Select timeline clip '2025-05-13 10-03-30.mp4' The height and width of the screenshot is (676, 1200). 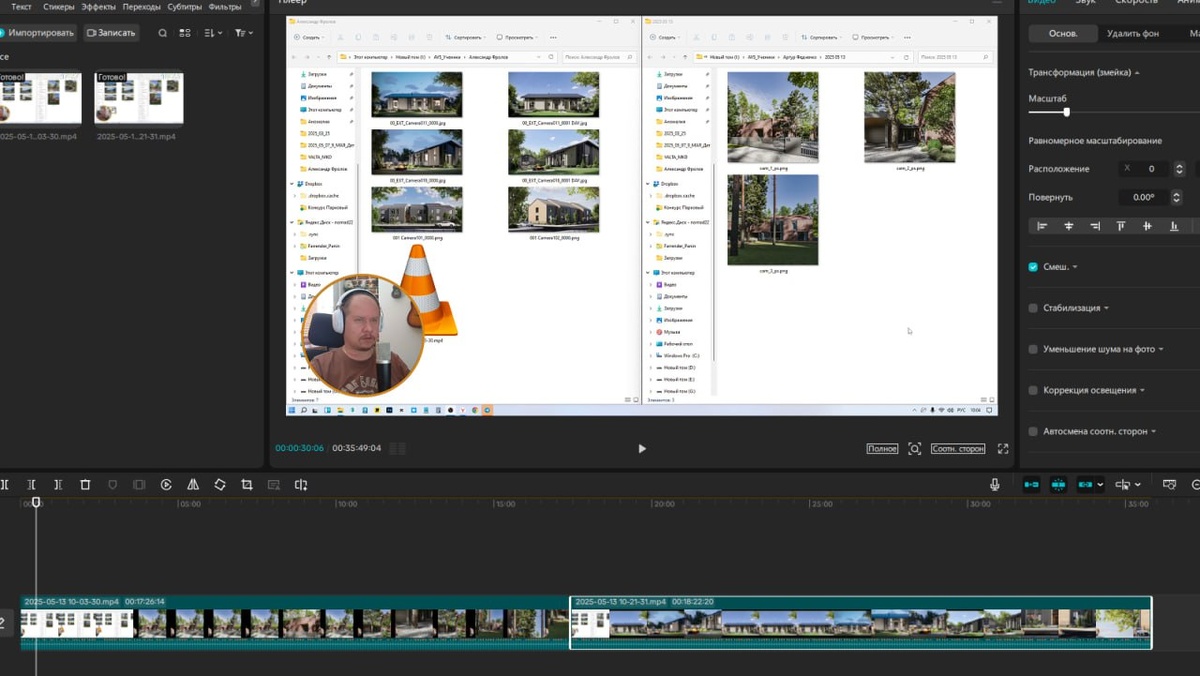point(294,623)
